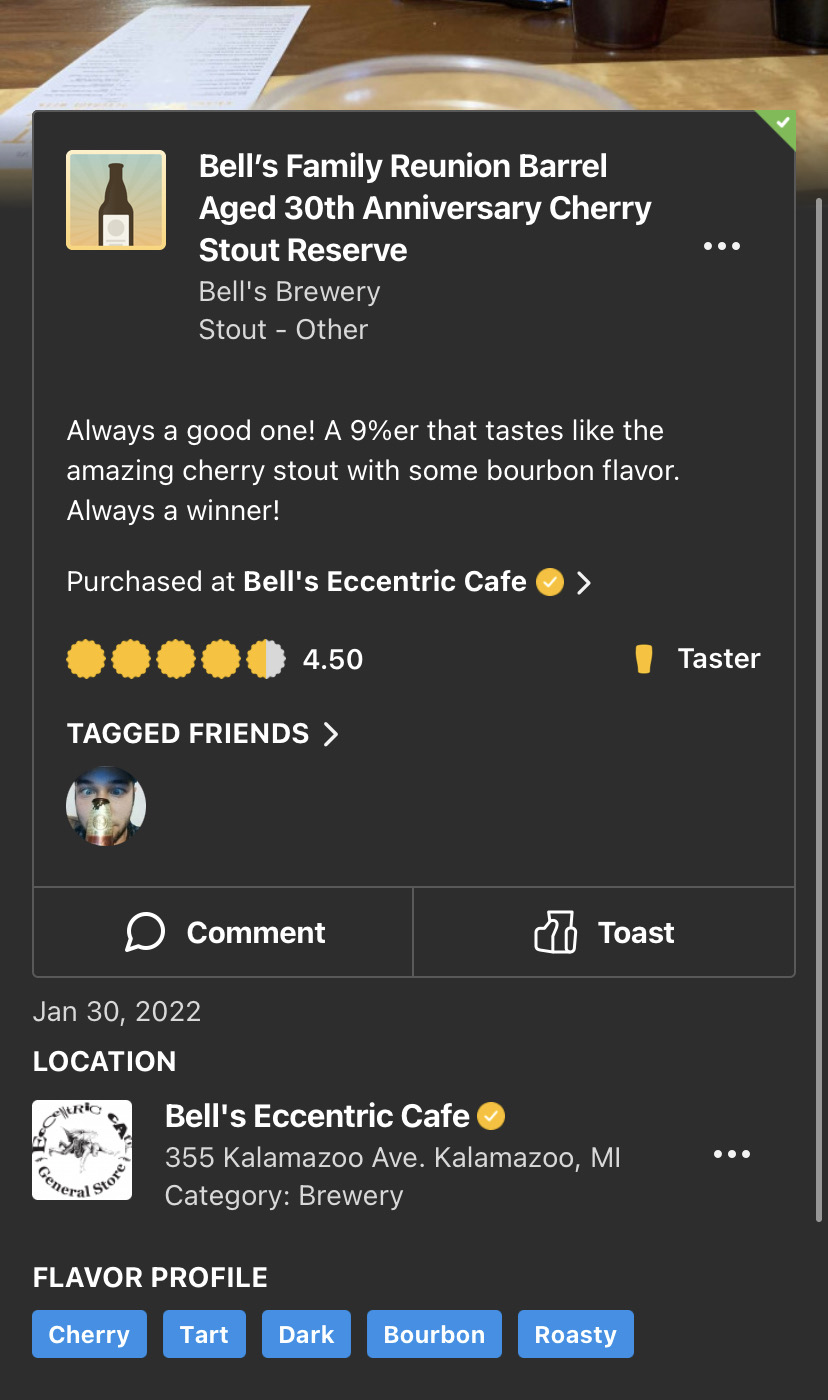Image resolution: width=828 pixels, height=1400 pixels.
Task: Click the 4.50 bottle cap rating
Action: [x=176, y=660]
